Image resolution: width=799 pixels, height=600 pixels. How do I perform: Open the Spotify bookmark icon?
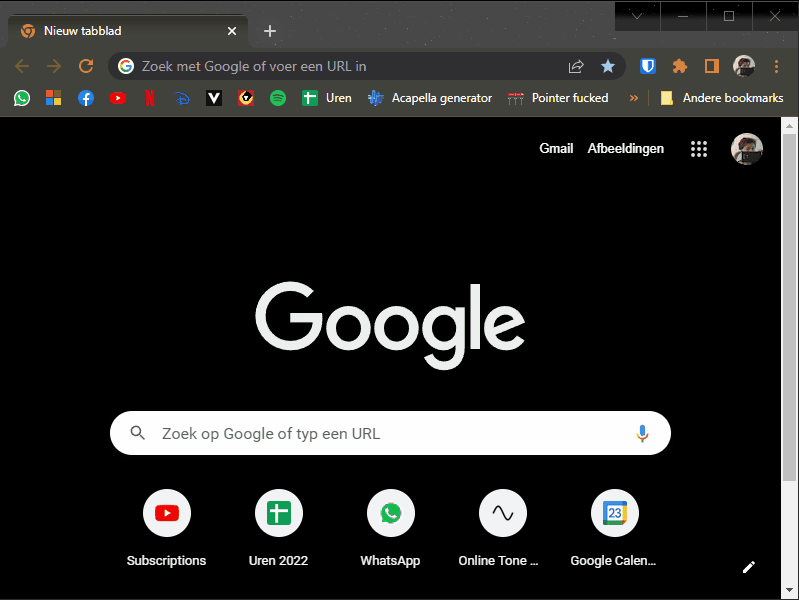click(x=278, y=98)
